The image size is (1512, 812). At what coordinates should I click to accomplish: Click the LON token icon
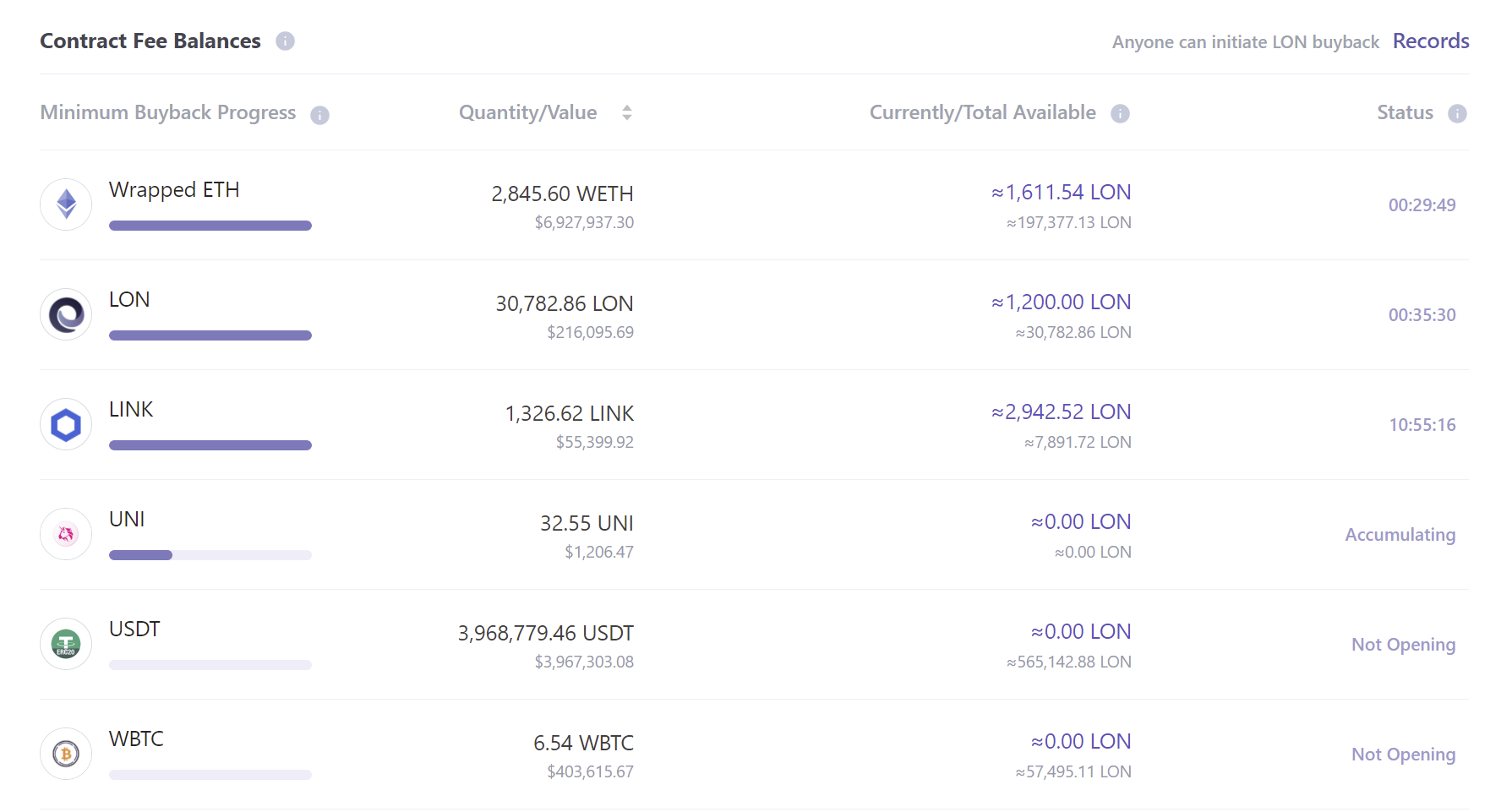pos(66,314)
